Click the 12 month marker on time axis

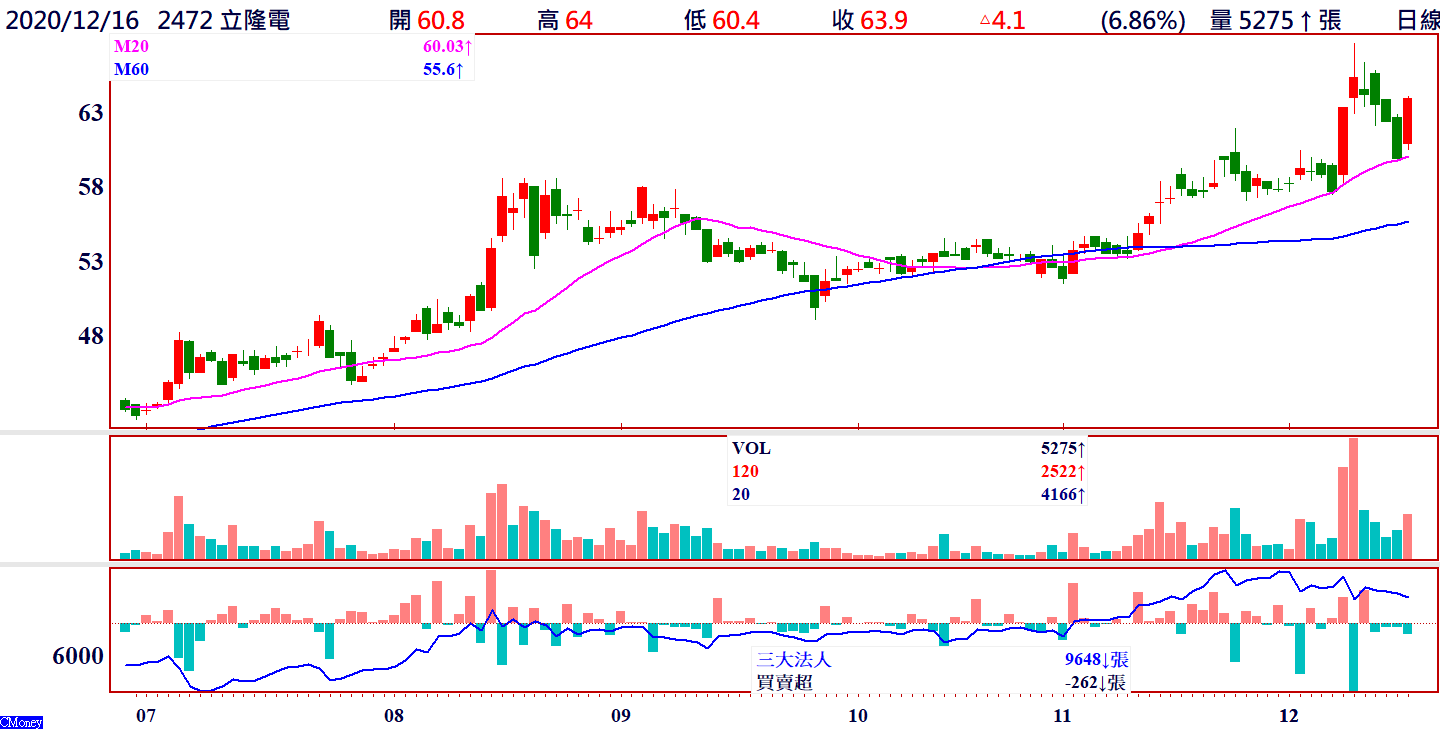point(1289,716)
